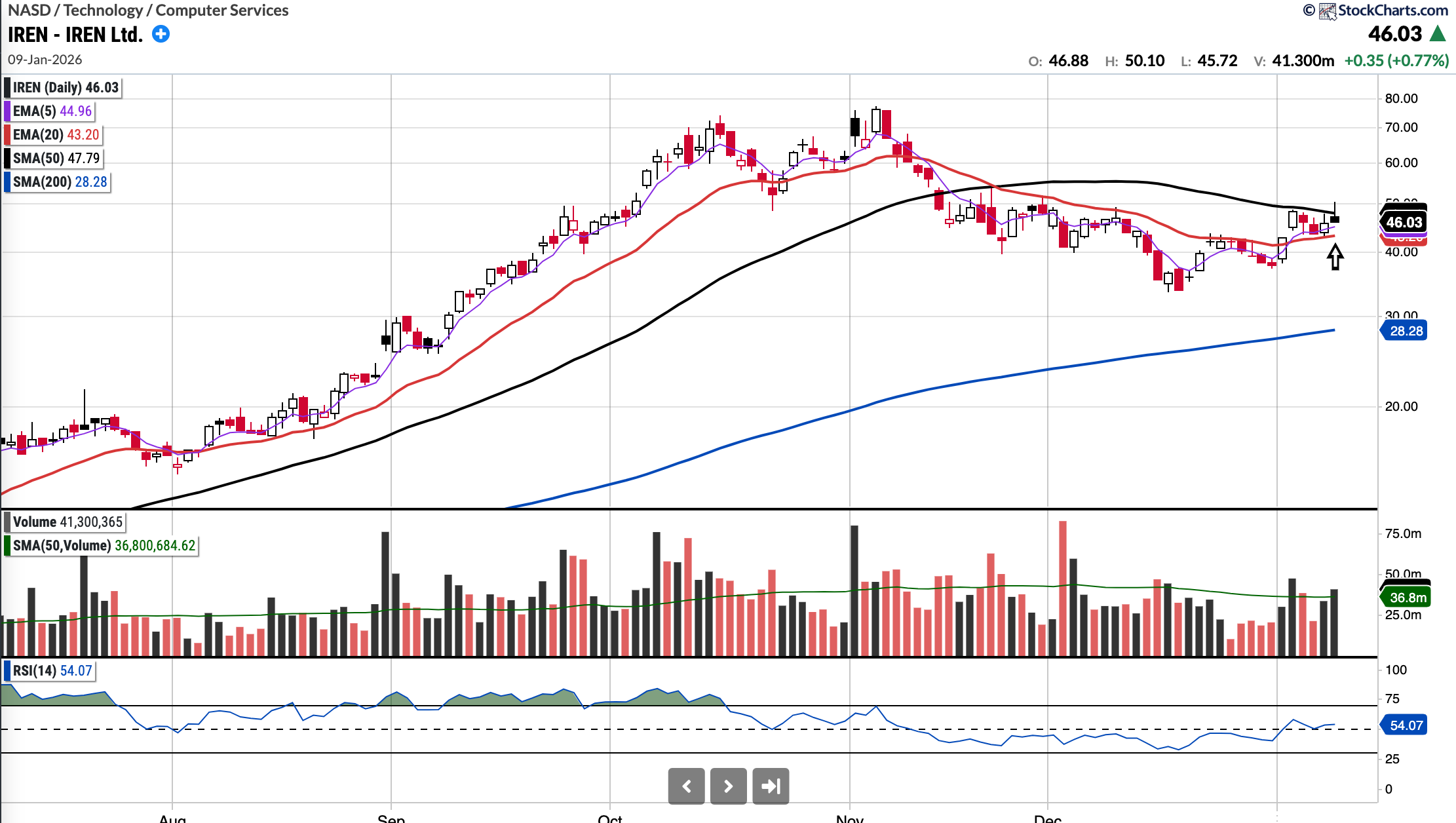Click the StockCharts.com logo icon
The width and height of the screenshot is (1456, 823).
coord(1327,11)
